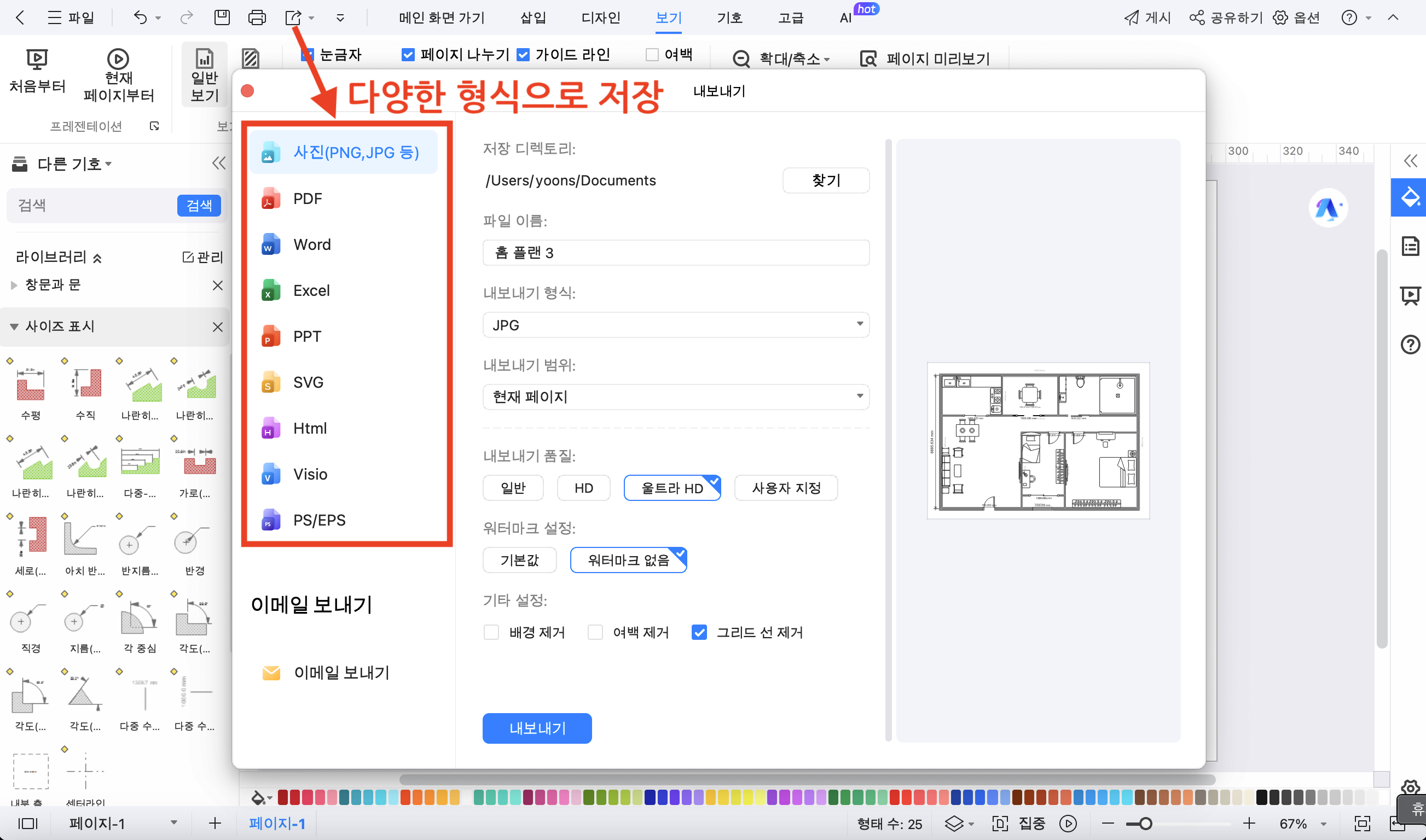
Task: Select 사진(PNG,JPG 등) export format
Action: 356,152
